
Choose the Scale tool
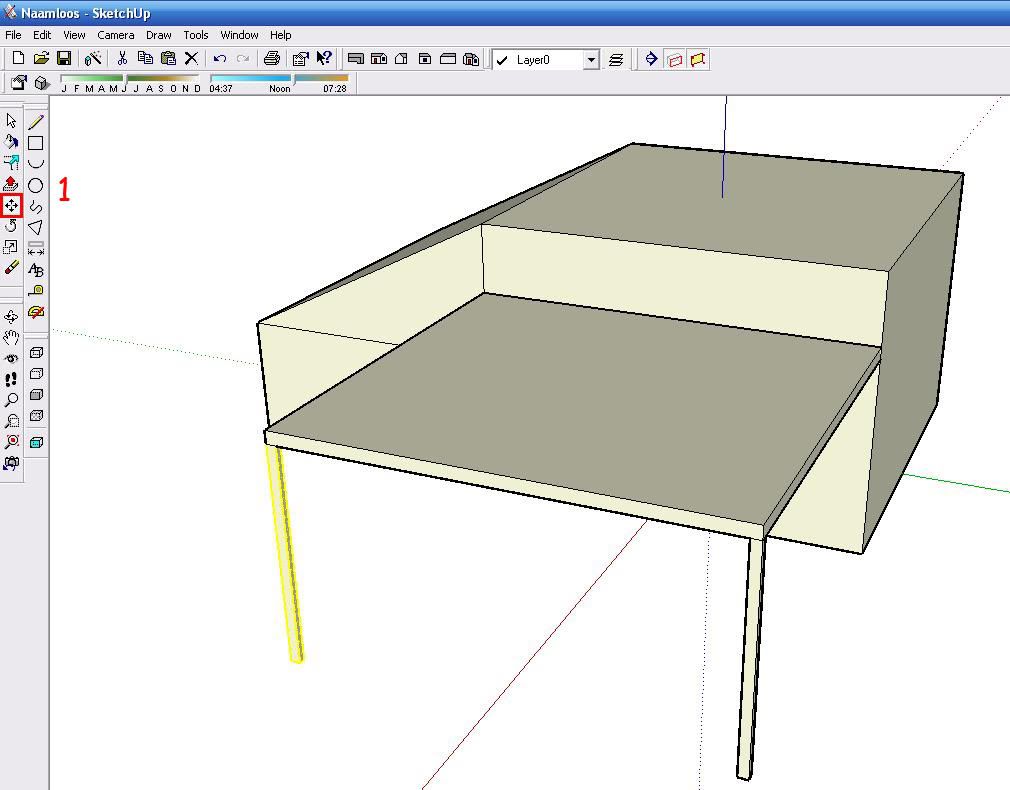(11, 247)
